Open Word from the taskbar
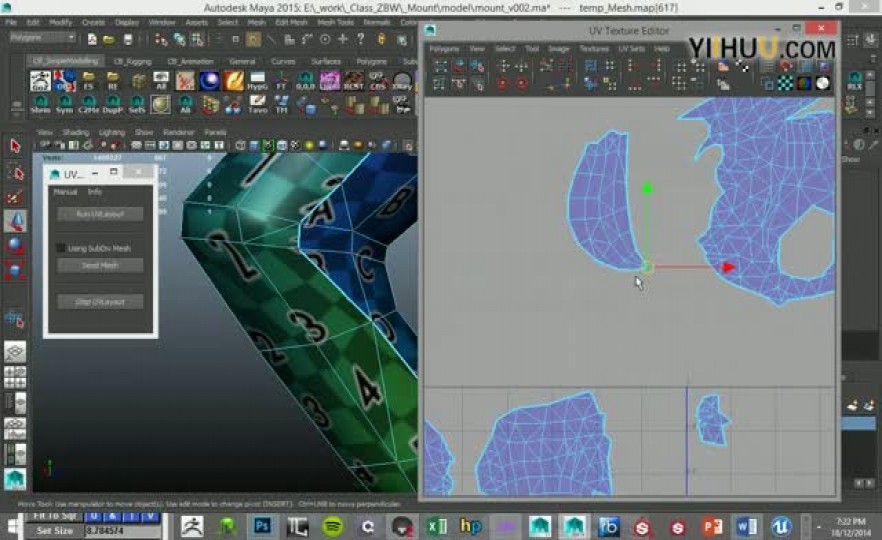Viewport: 882px width, 540px height. (x=746, y=526)
